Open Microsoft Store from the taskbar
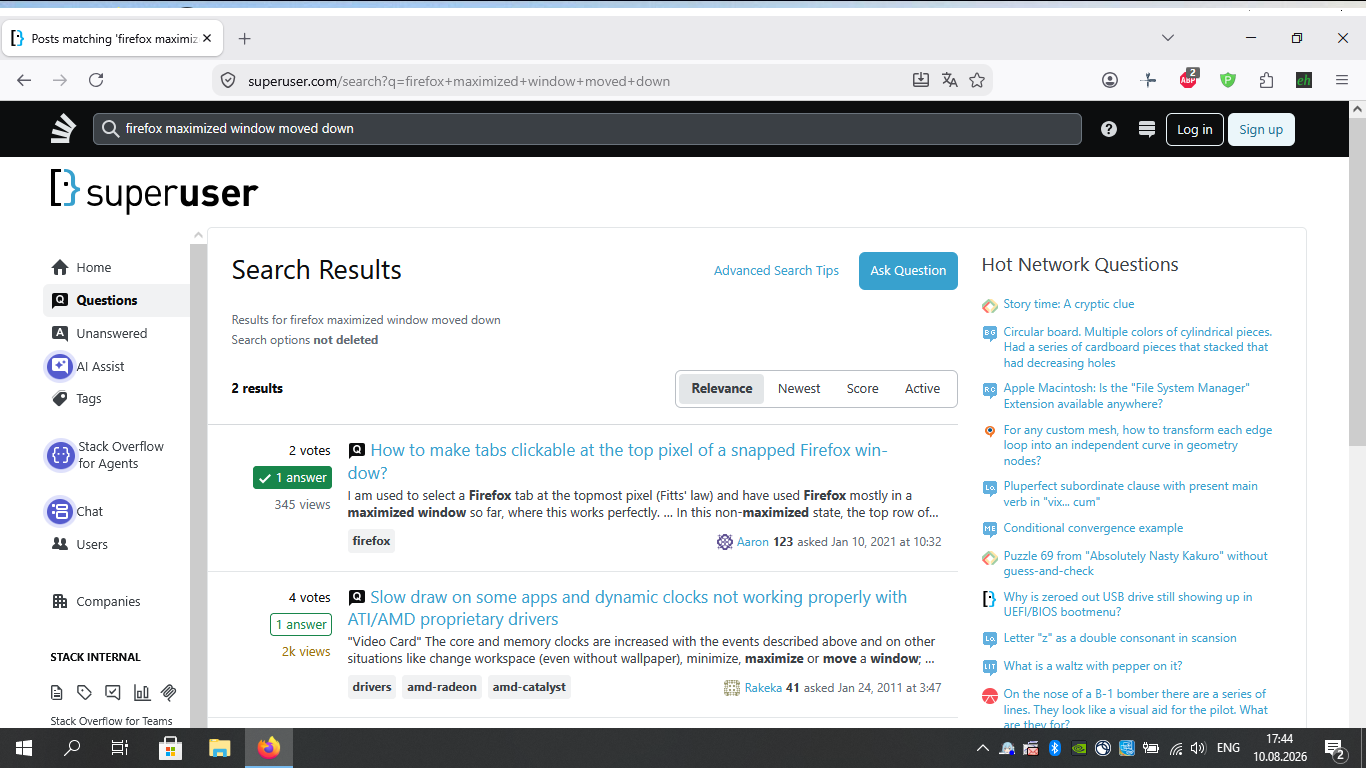This screenshot has height=768, width=1366. pyautogui.click(x=171, y=748)
